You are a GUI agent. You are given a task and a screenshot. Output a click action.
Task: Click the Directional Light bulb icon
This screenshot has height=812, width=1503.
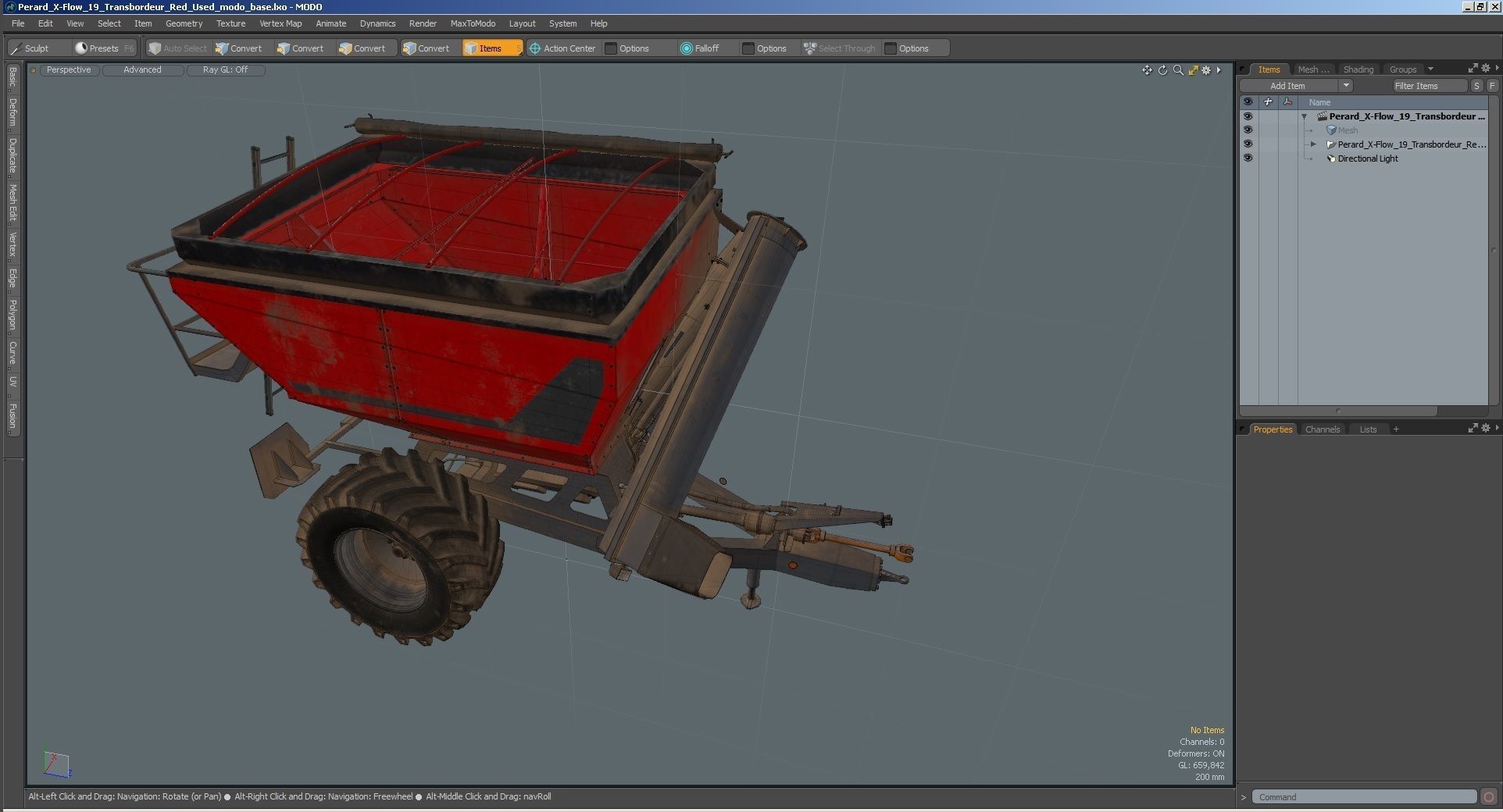tap(1331, 158)
